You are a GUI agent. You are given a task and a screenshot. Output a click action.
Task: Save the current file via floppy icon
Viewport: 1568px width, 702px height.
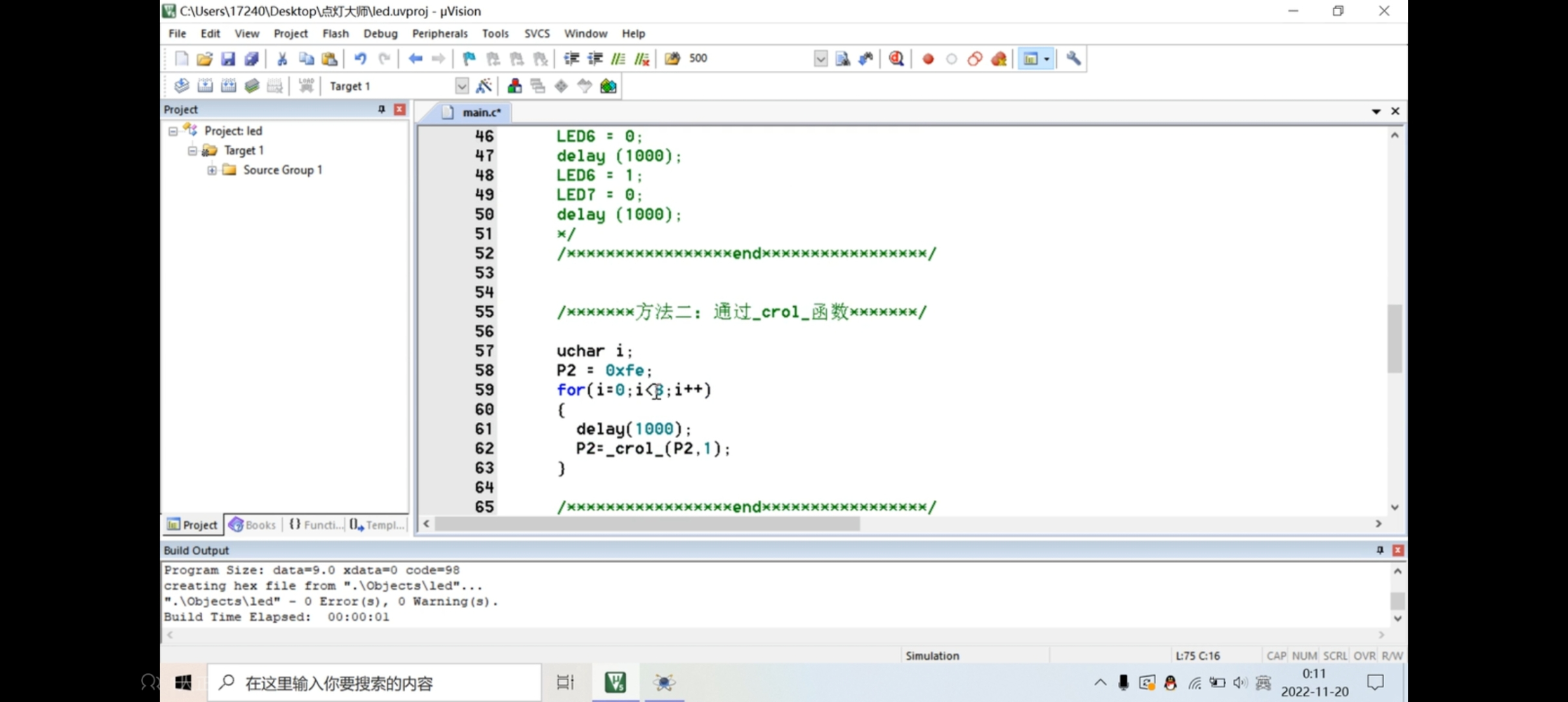point(228,58)
